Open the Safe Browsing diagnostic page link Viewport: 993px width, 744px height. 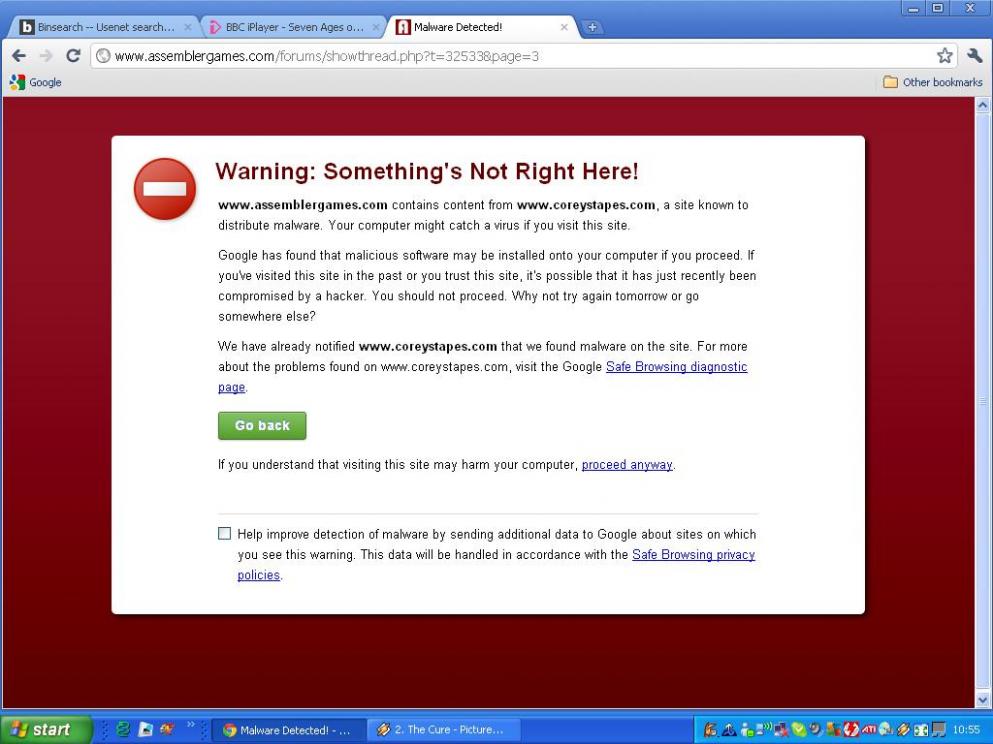(676, 367)
